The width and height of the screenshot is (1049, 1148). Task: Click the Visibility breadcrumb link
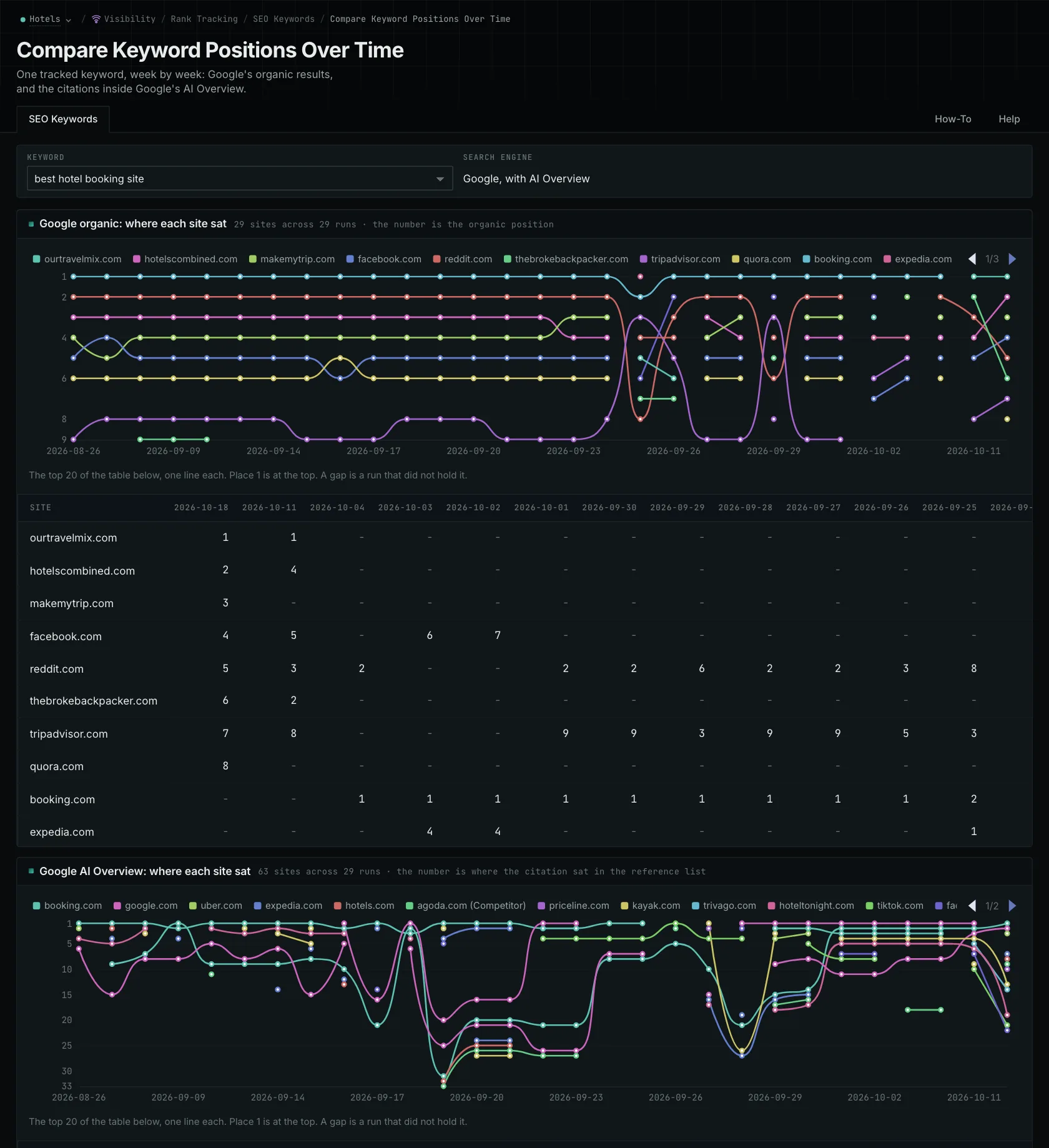(130, 19)
